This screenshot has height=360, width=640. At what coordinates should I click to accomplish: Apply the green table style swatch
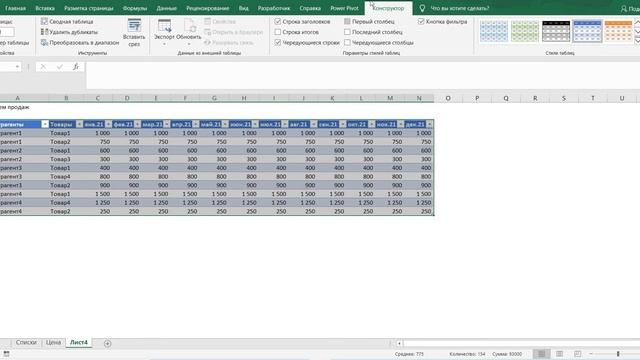pyautogui.click(x=525, y=31)
